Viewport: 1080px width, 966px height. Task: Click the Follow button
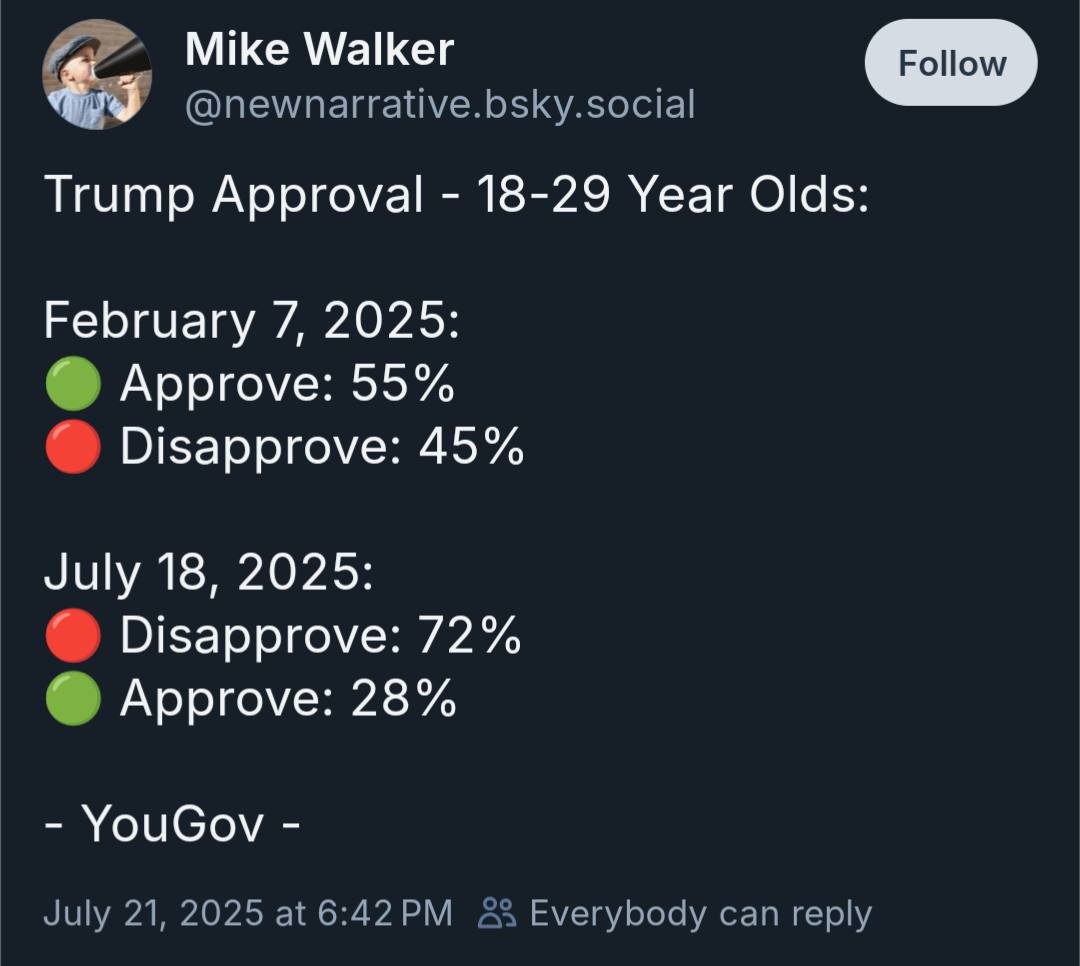tap(951, 63)
